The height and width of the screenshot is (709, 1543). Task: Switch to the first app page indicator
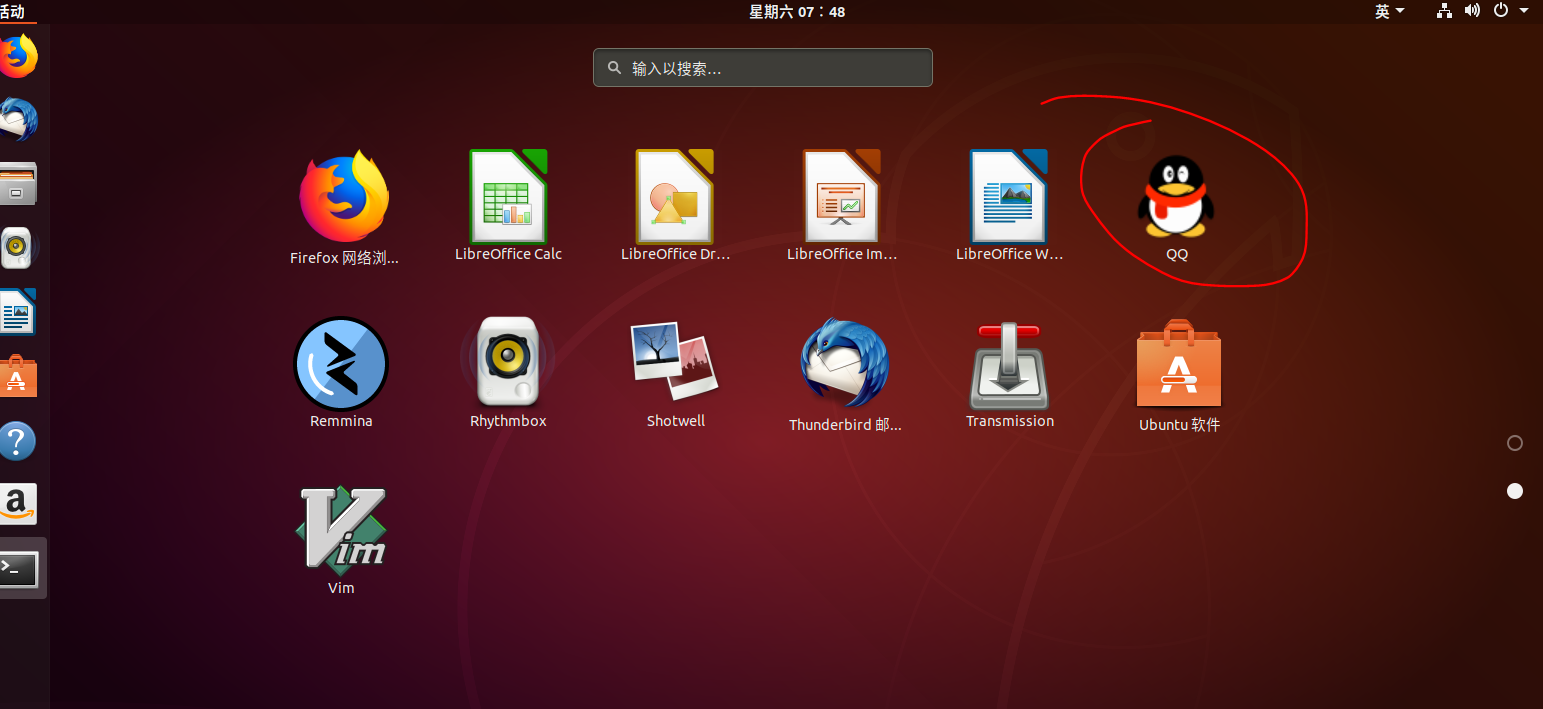pos(1515,443)
